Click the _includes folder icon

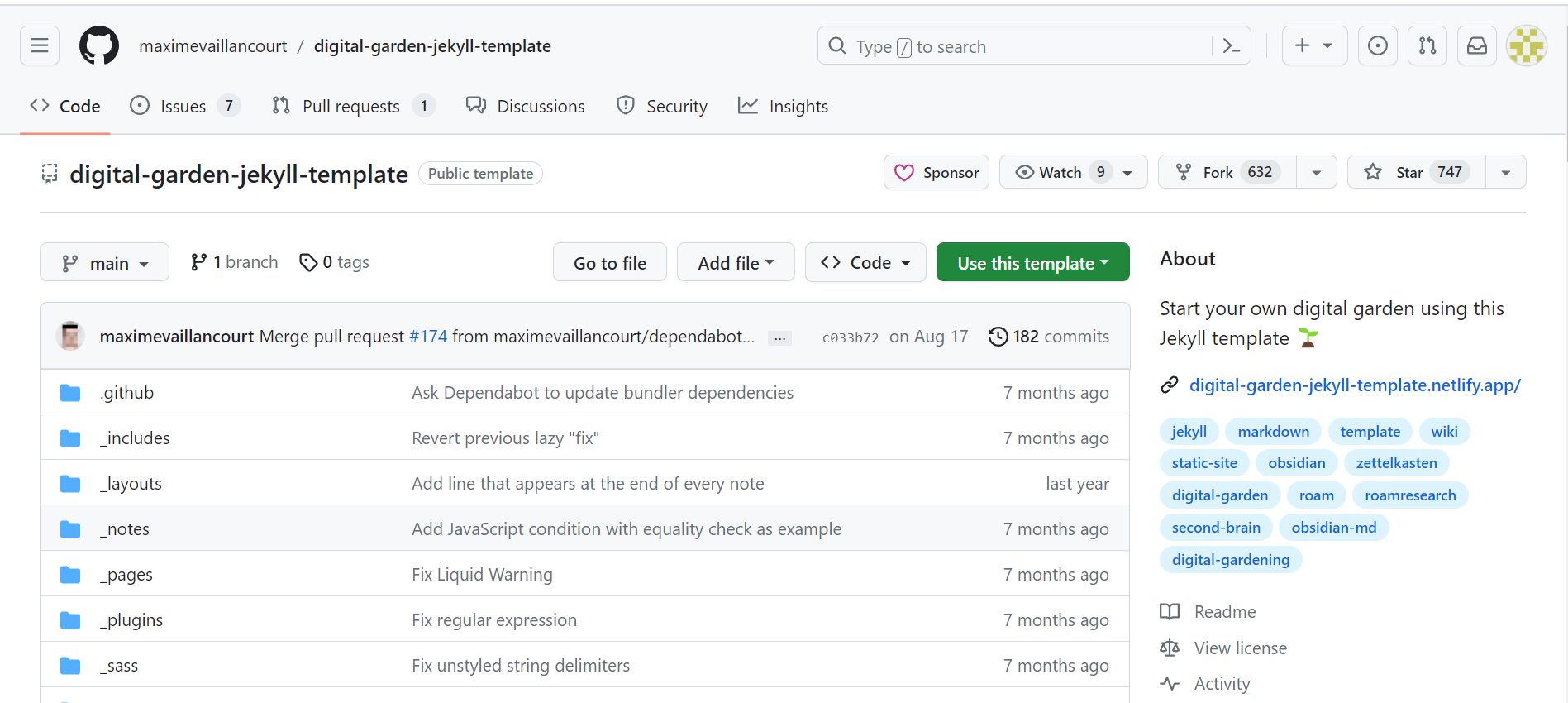70,438
